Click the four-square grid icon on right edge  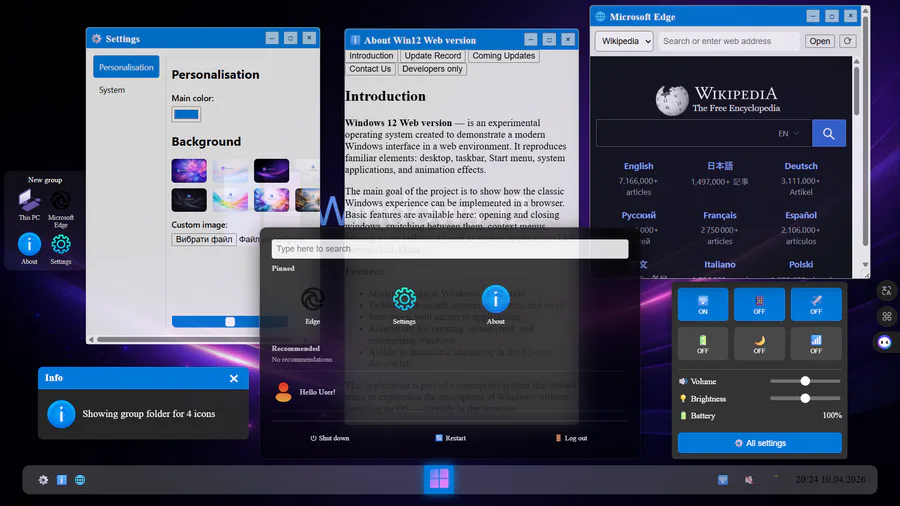pos(886,316)
